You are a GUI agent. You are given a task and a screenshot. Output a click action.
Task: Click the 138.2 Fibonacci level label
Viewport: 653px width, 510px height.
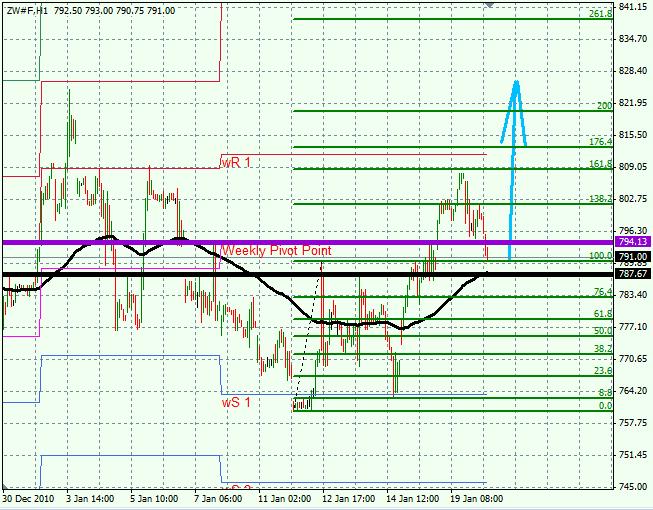pyautogui.click(x=601, y=199)
